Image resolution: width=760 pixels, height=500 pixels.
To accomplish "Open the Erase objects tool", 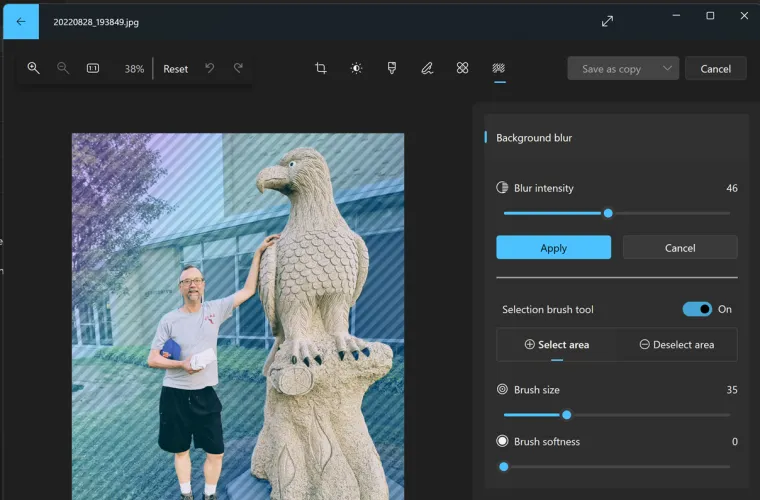I will point(462,68).
